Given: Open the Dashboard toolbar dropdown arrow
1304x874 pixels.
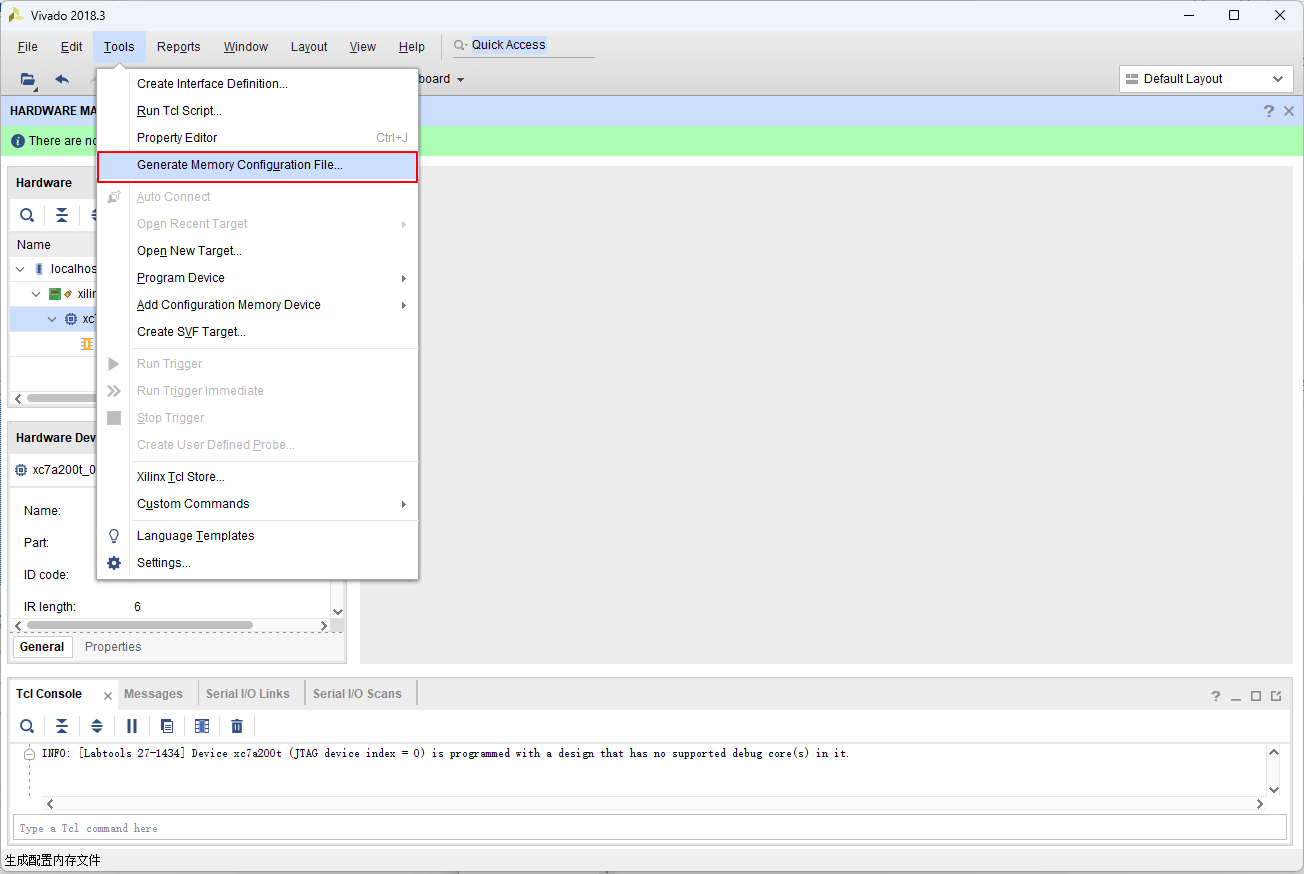Looking at the screenshot, I should (x=460, y=79).
